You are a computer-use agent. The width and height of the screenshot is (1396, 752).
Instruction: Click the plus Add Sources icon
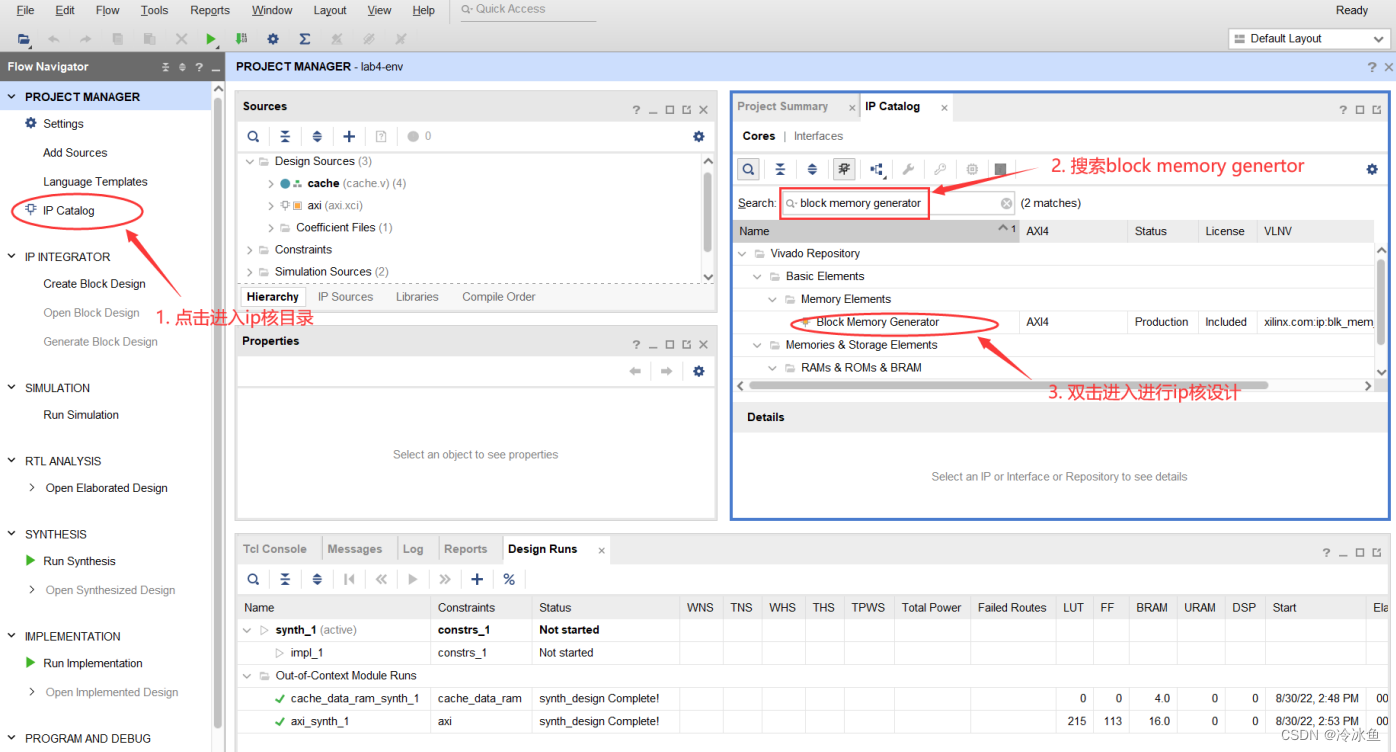(349, 137)
